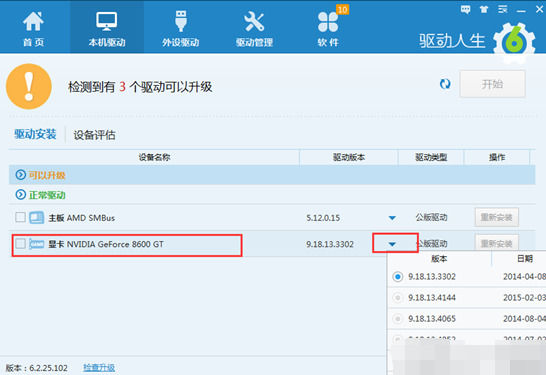Click the feedback chat icon in title bar
This screenshot has width=546, height=375.
click(x=465, y=9)
